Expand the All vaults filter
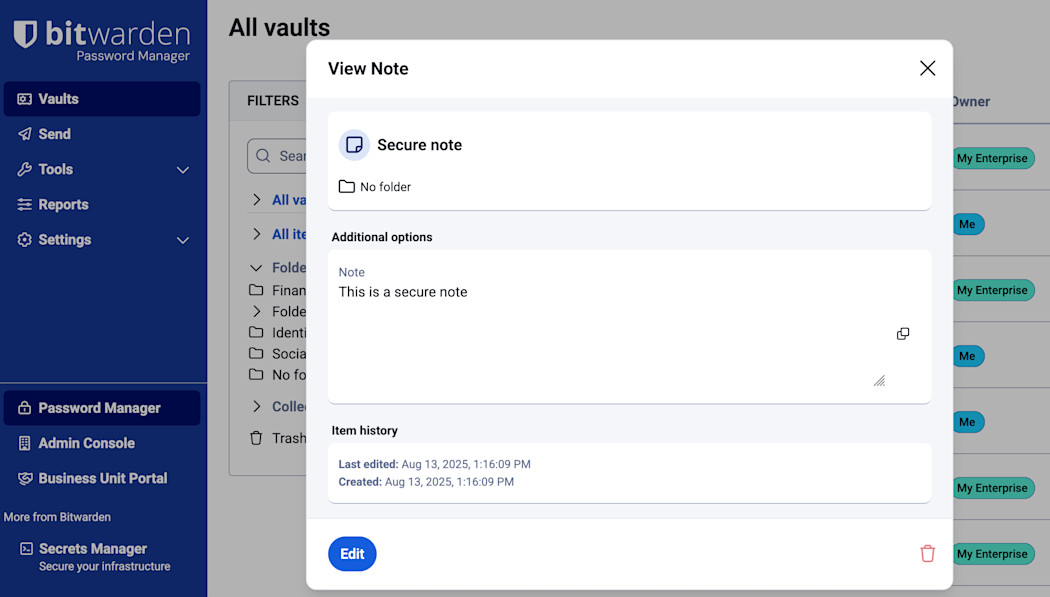Screen dimensions: 1050x597 tap(257, 200)
